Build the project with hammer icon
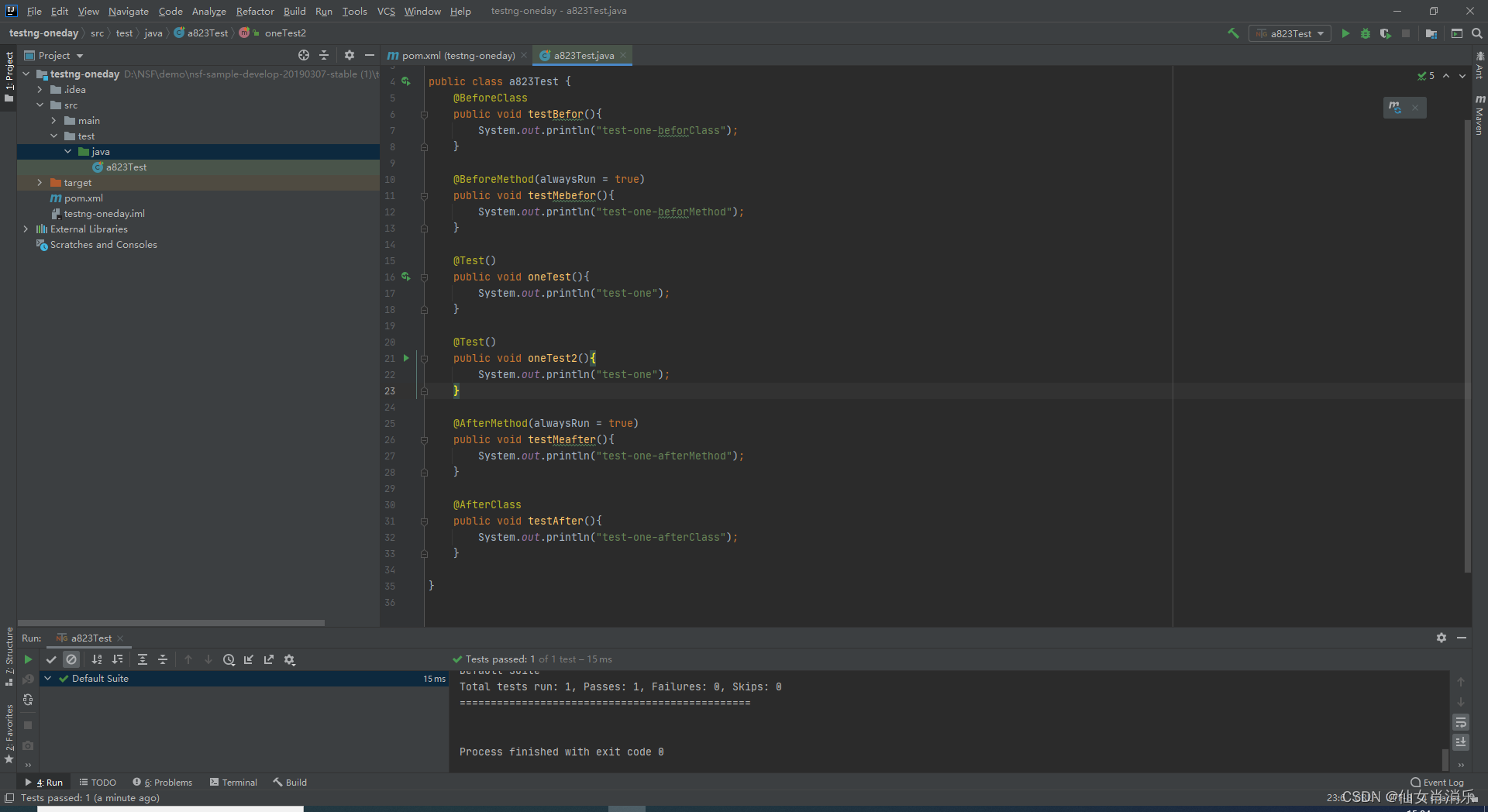This screenshot has width=1488, height=812. (x=1233, y=33)
